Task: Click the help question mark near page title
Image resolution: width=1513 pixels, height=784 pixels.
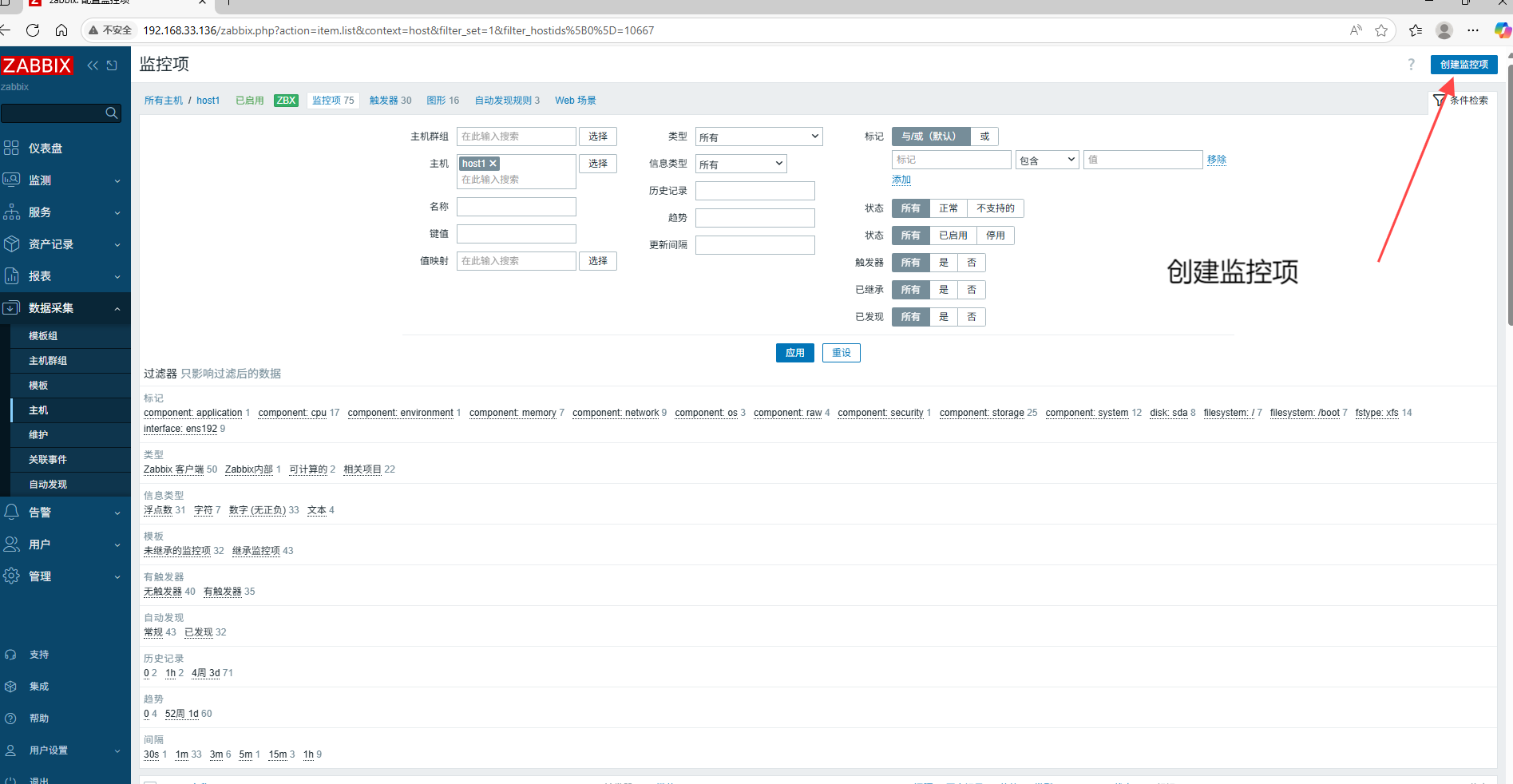Action: pos(1411,65)
